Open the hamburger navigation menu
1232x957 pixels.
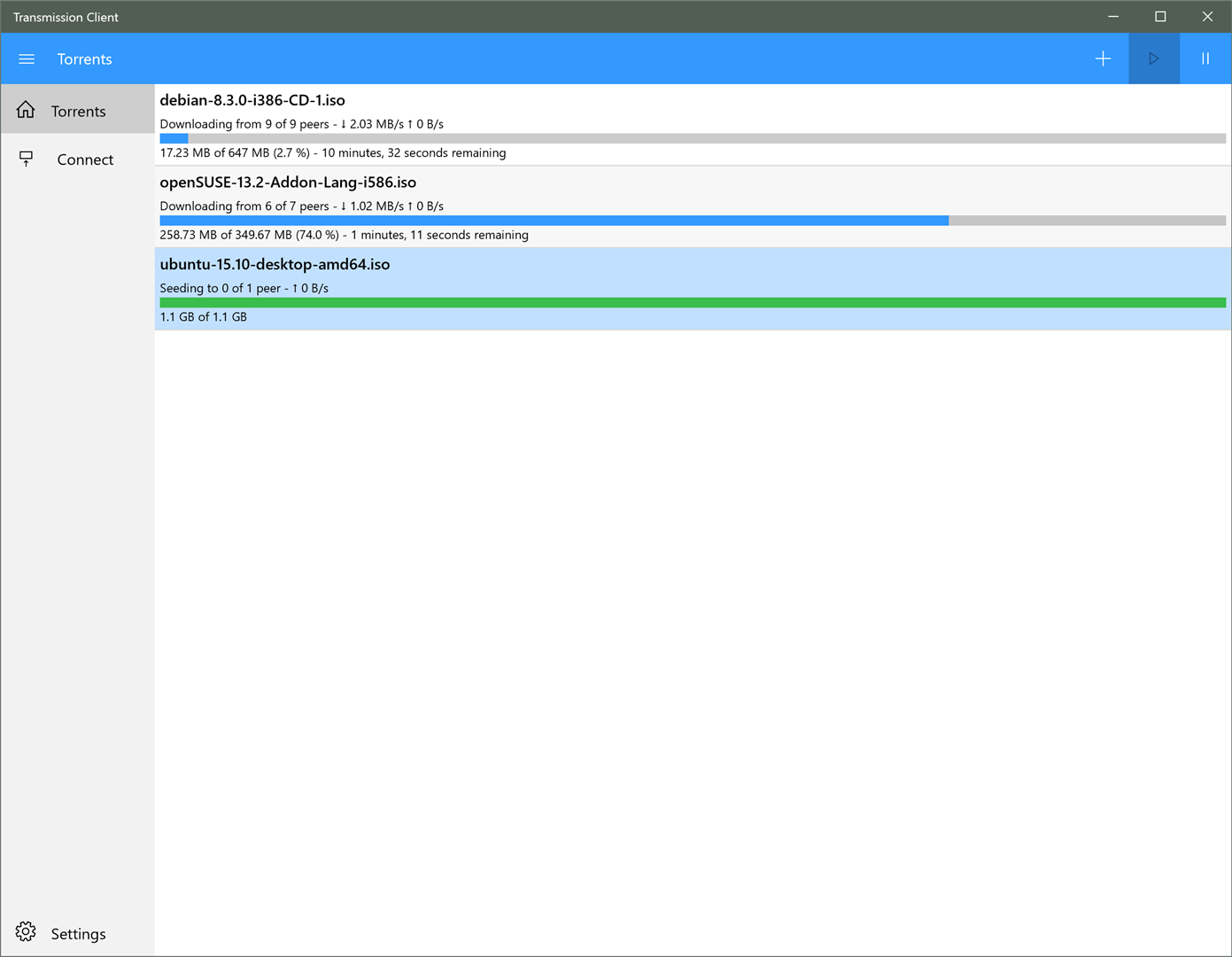coord(26,58)
